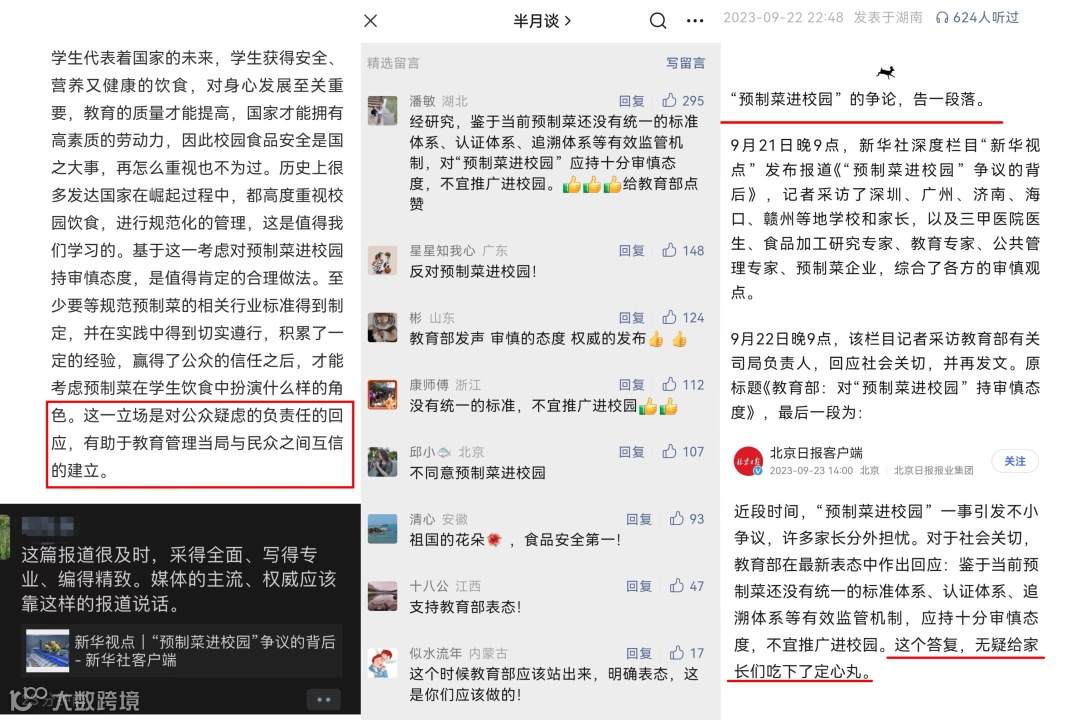This screenshot has width=1080, height=720.
Task: Open the three-dot more options menu
Action: click(x=695, y=21)
